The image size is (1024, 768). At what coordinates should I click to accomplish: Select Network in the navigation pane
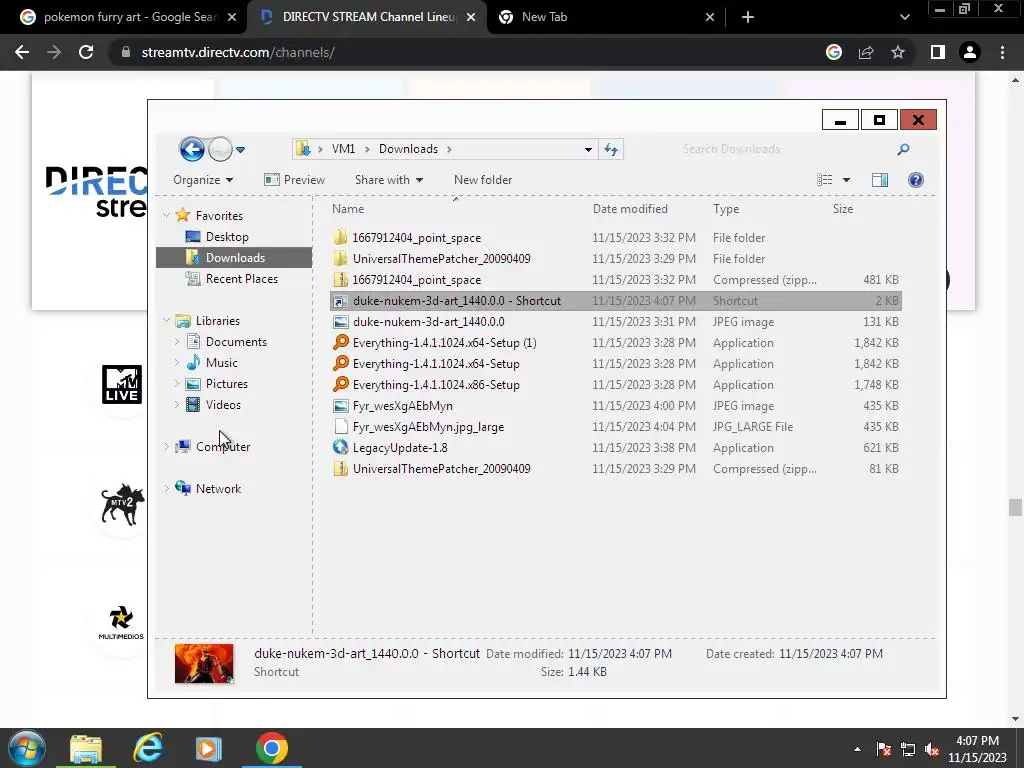pyautogui.click(x=218, y=488)
